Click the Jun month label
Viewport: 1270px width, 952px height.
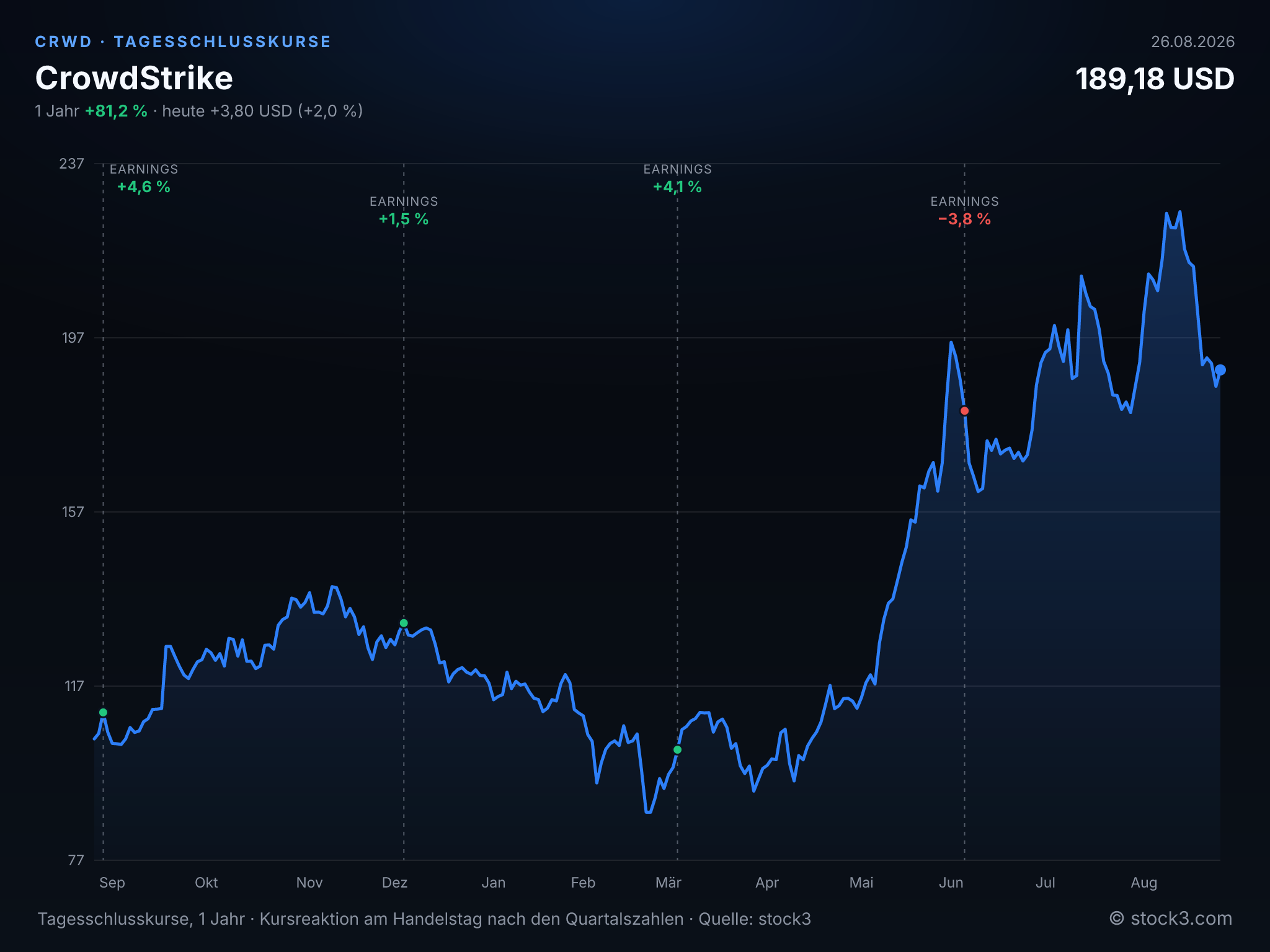(x=951, y=883)
